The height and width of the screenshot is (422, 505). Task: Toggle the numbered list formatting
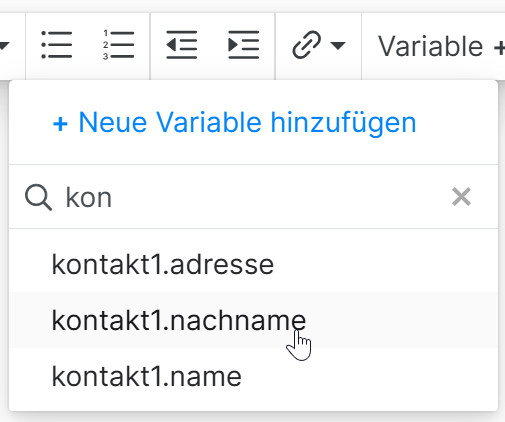point(118,45)
